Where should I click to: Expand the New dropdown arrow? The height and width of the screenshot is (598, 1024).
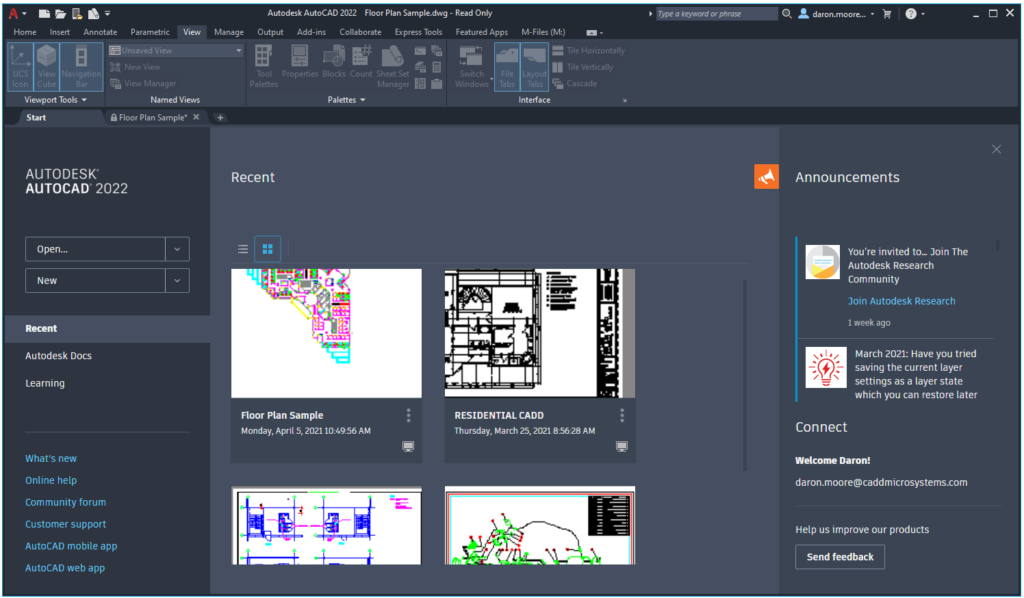[177, 281]
